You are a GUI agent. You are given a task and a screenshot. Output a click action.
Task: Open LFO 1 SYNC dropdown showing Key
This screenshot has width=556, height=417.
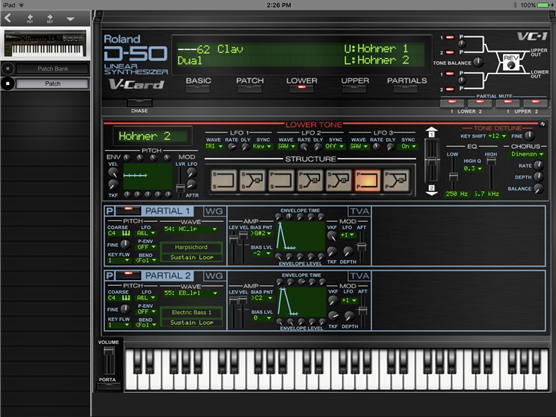[x=262, y=146]
